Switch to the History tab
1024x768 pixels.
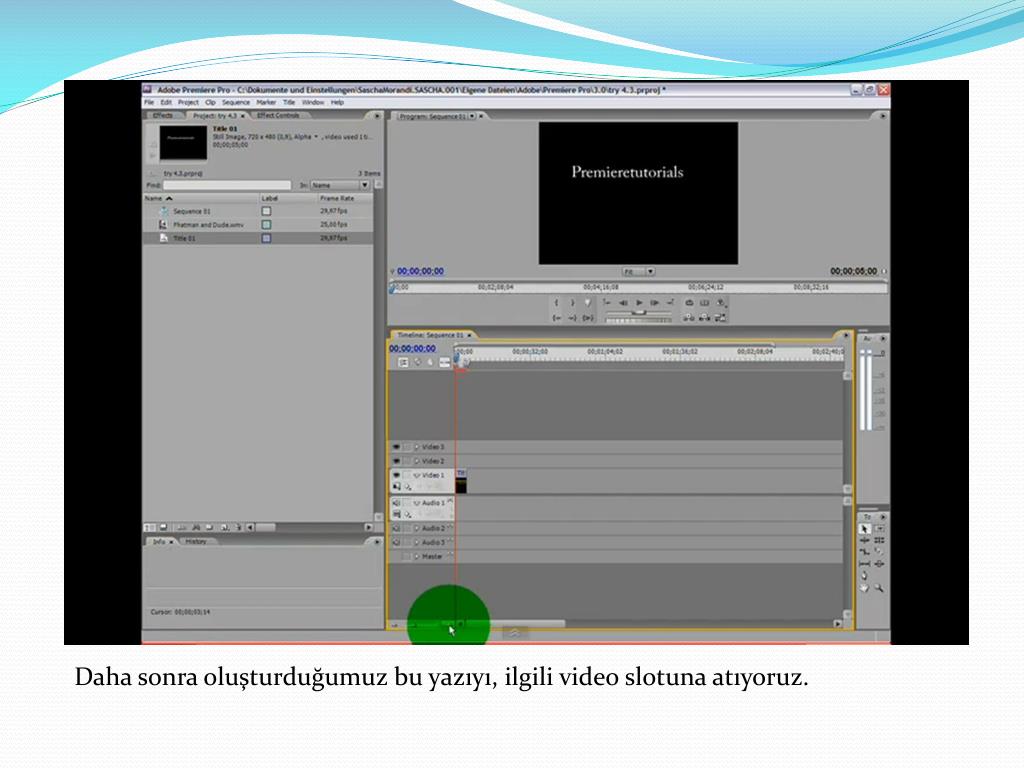point(196,541)
